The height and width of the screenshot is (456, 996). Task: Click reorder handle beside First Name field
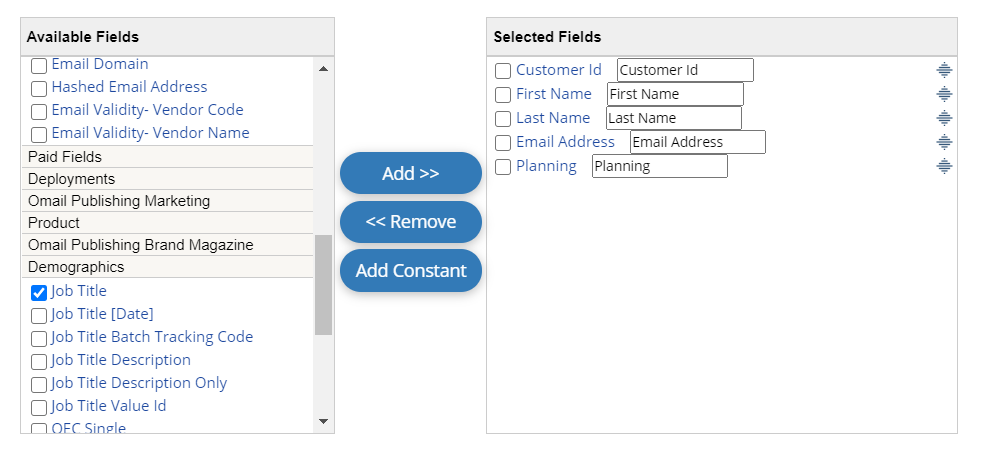click(x=944, y=94)
